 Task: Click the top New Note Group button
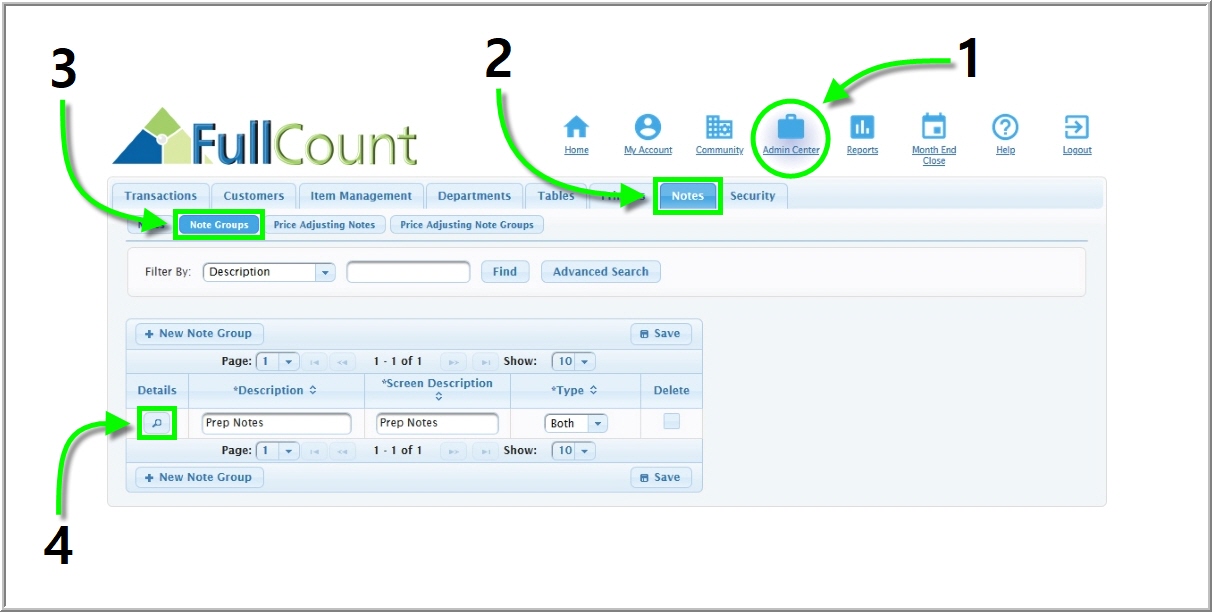pos(199,334)
